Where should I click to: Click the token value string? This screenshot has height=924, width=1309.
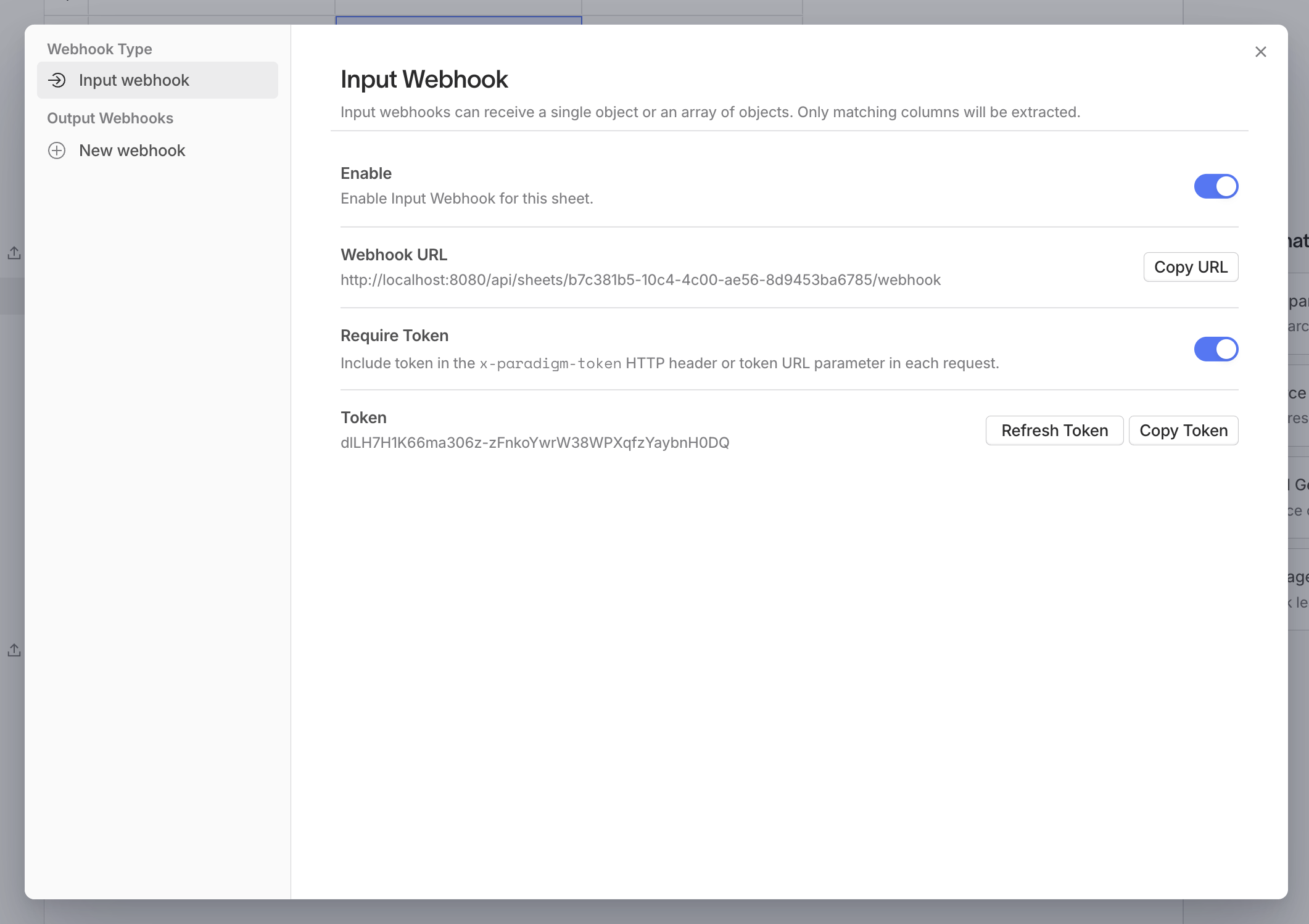535,443
